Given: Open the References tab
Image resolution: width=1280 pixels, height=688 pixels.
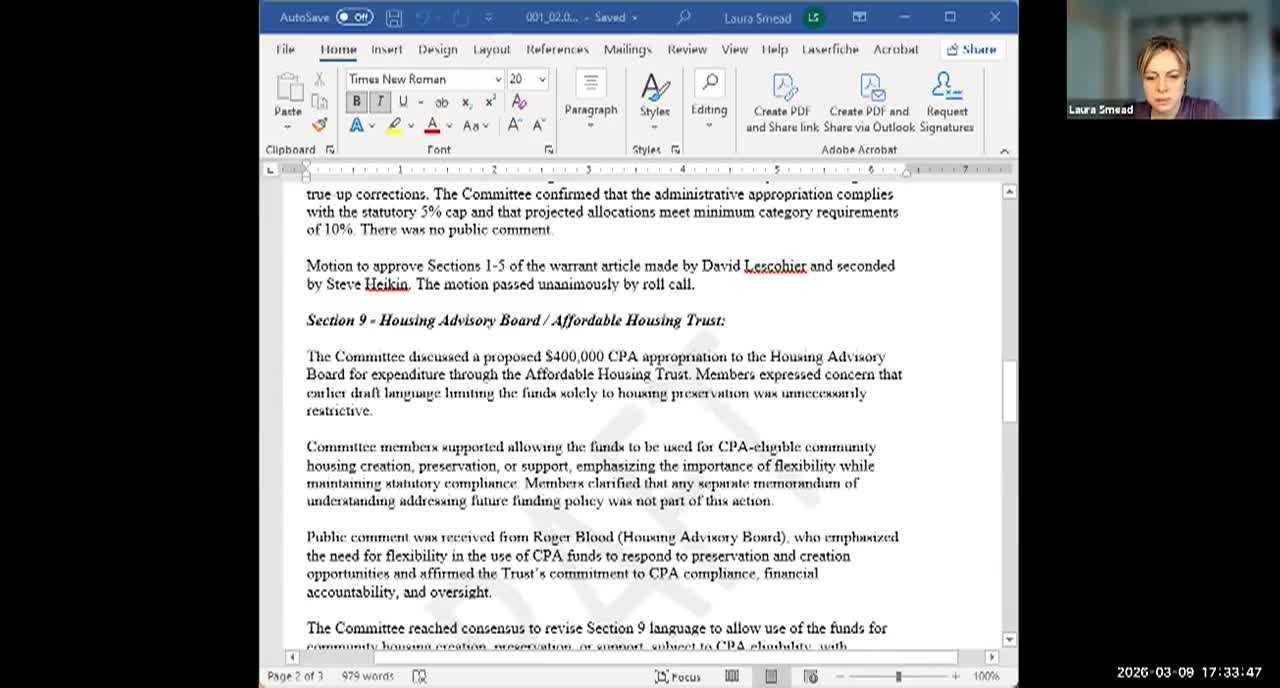Looking at the screenshot, I should [557, 49].
